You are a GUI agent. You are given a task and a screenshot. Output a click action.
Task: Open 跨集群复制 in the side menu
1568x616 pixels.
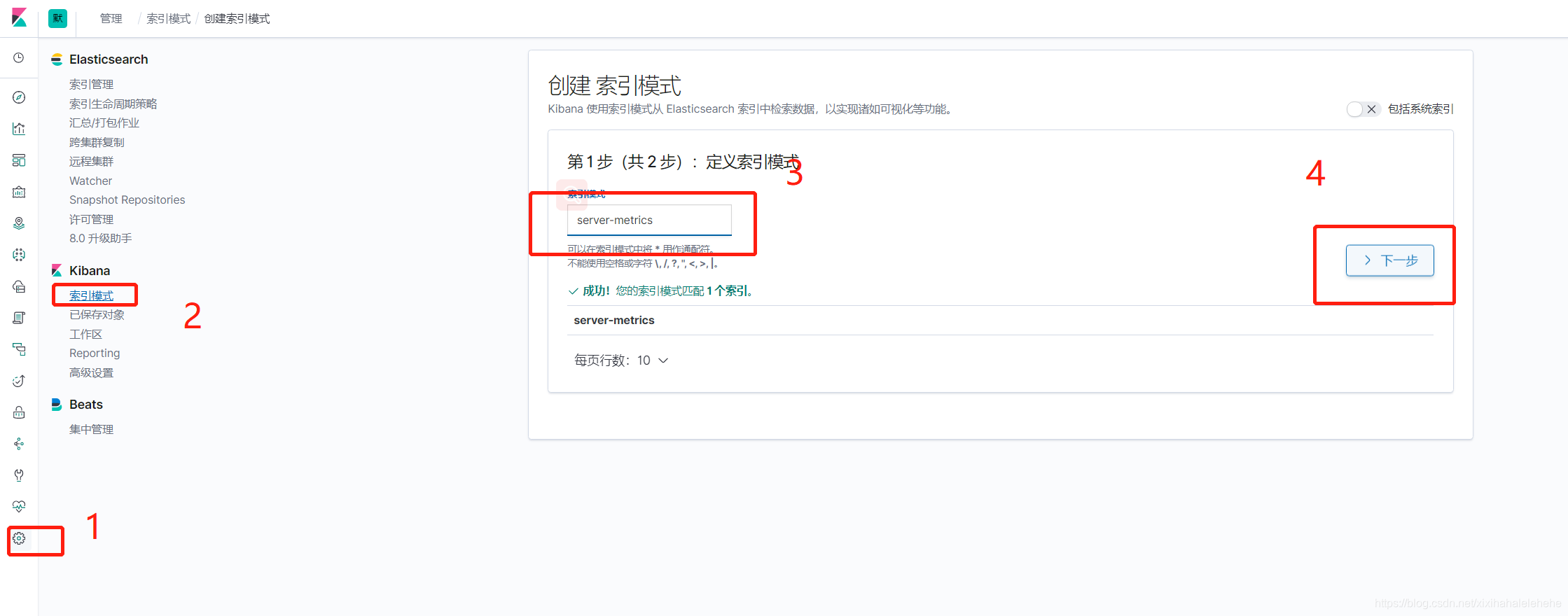click(x=97, y=142)
